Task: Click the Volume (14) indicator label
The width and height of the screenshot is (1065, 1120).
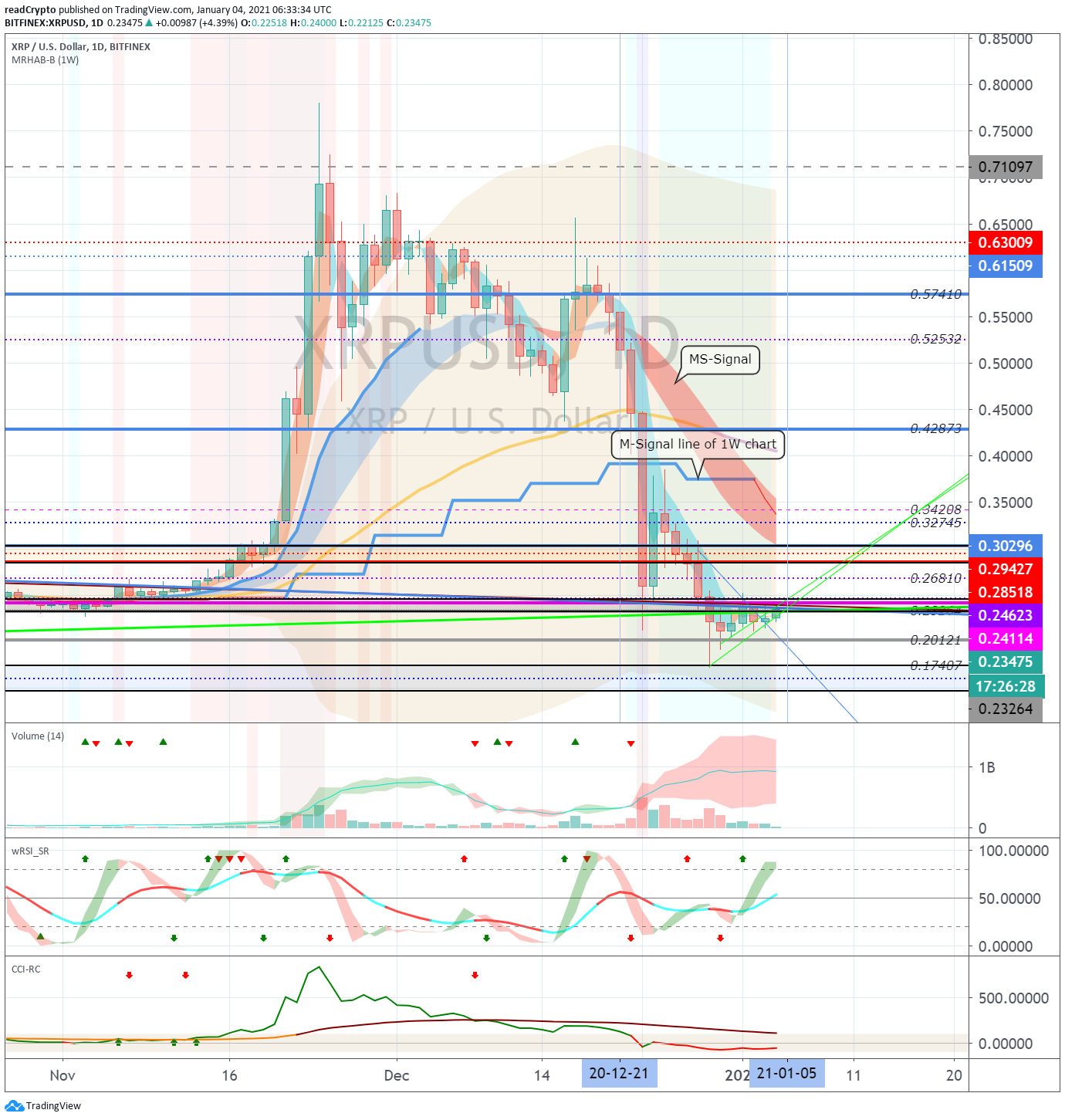Action: (x=38, y=736)
